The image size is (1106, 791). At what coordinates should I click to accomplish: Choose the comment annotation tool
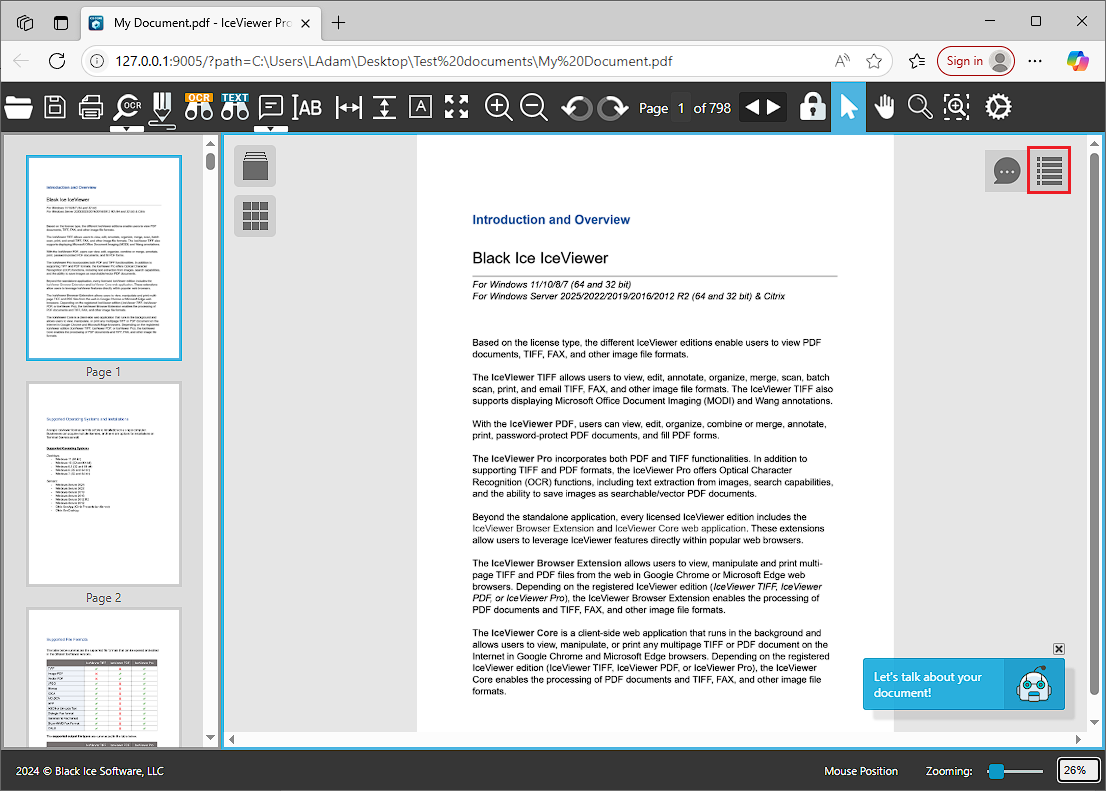tap(271, 107)
